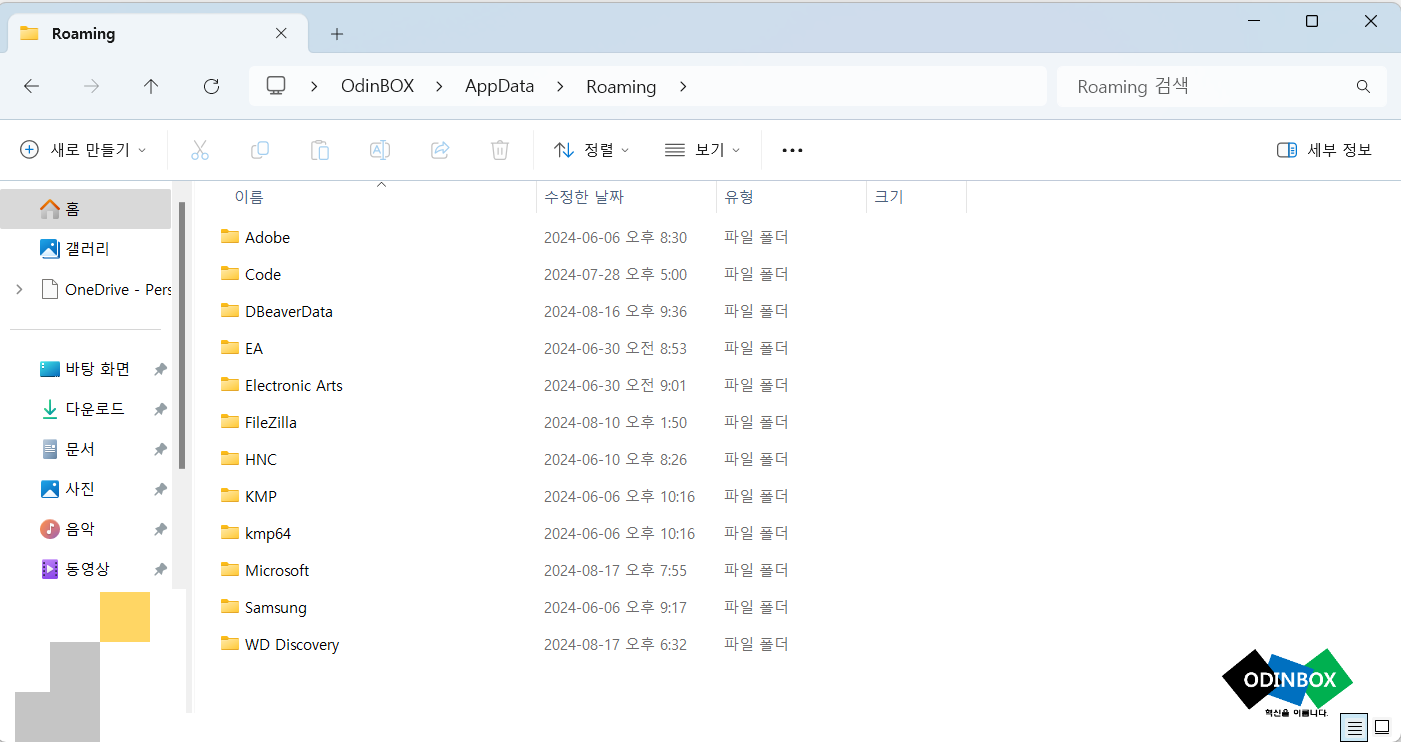
Task: Open the 보기 view dropdown
Action: [x=702, y=150]
